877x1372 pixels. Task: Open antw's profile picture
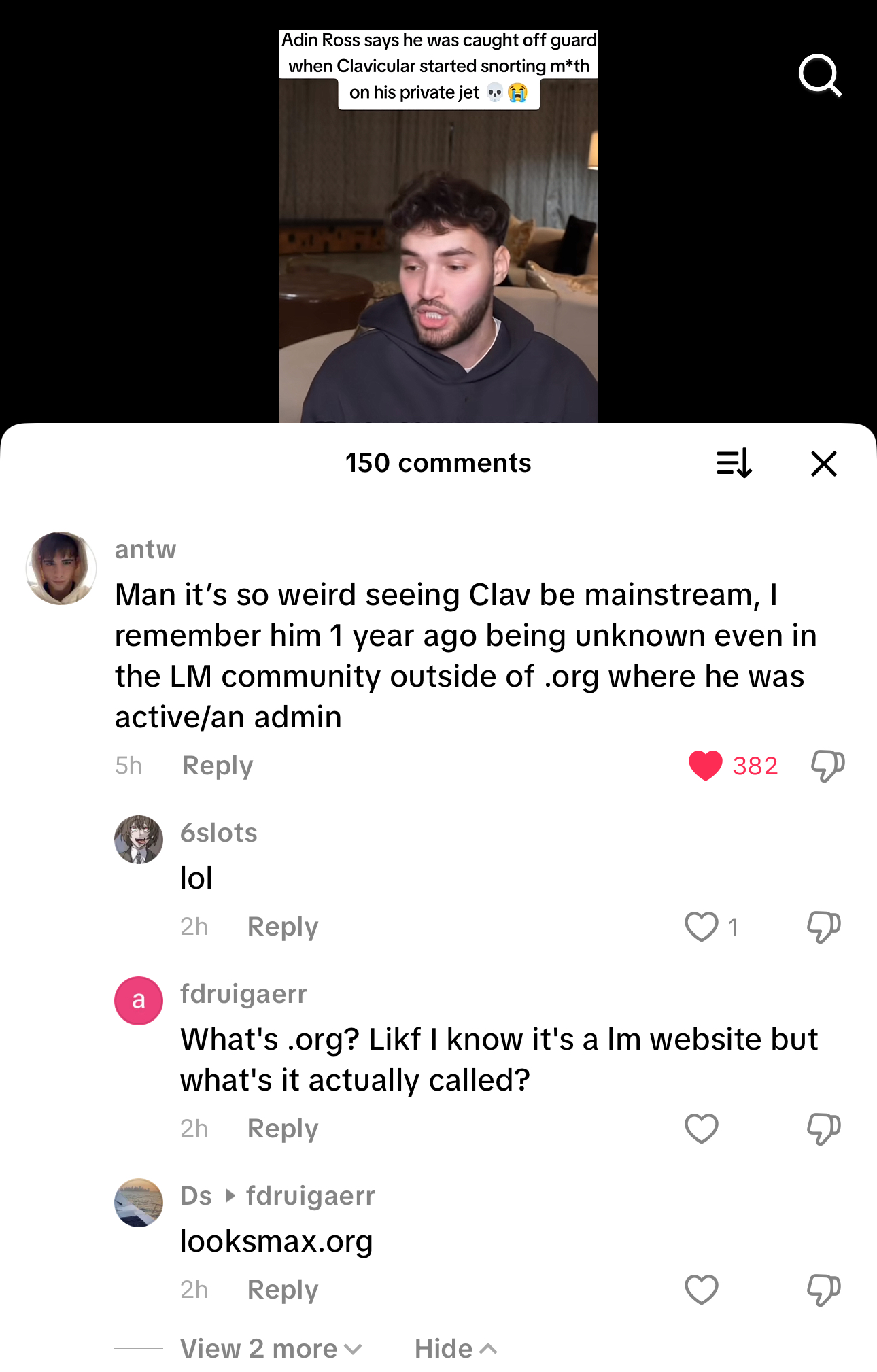pyautogui.click(x=61, y=568)
